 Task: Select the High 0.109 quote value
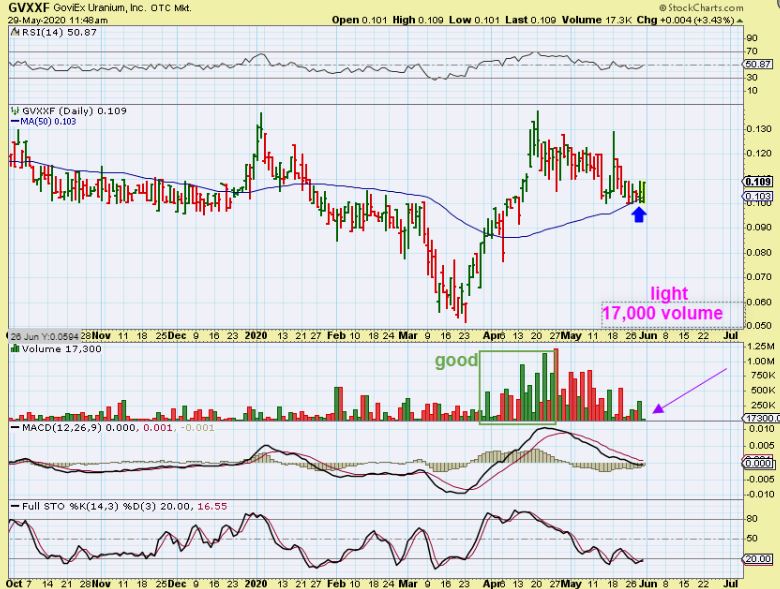pos(417,20)
